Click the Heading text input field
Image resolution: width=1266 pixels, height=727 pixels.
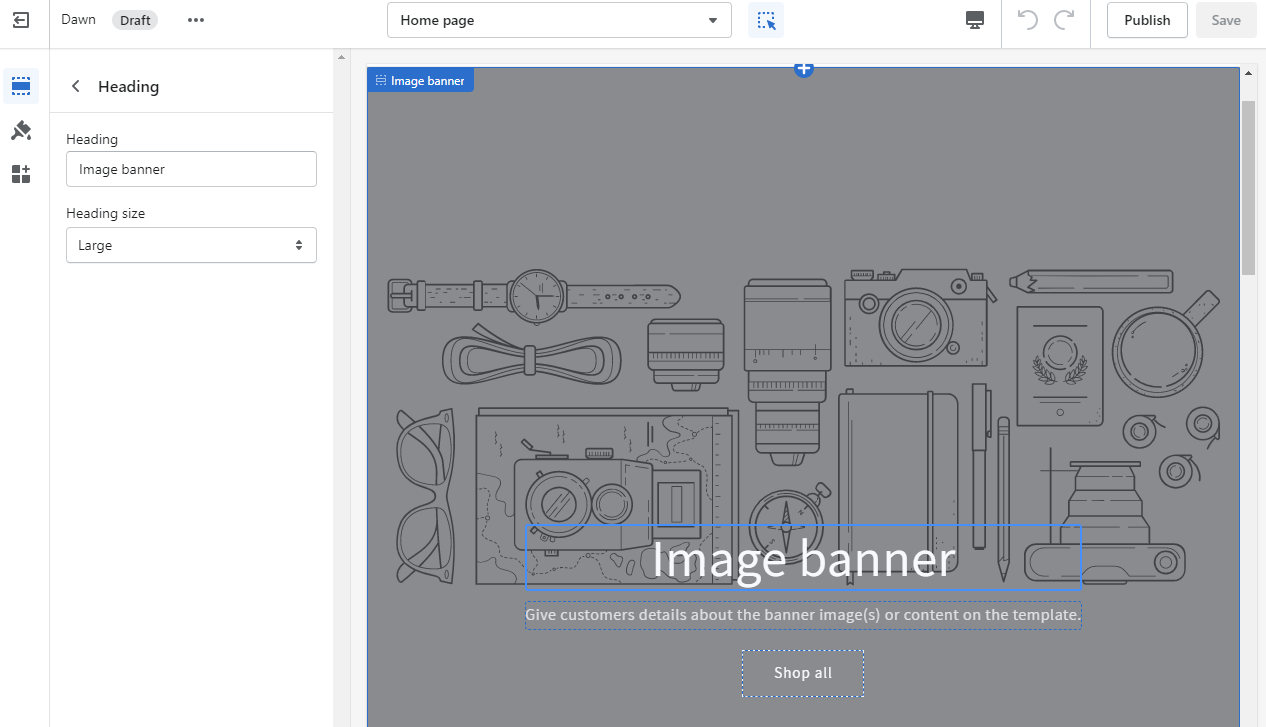click(191, 169)
